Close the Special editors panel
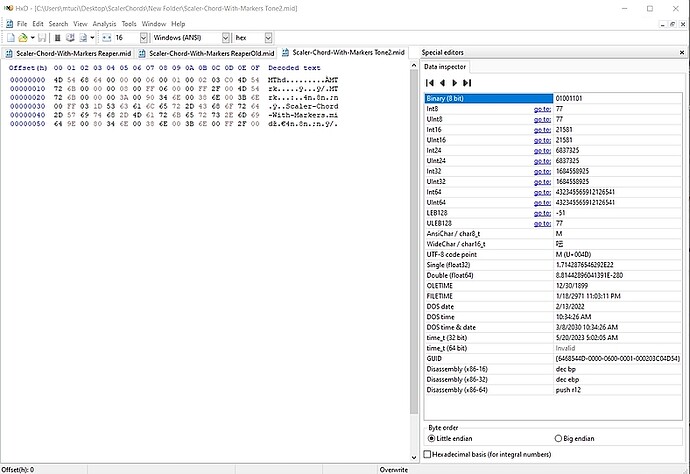690x474 pixels. [682, 52]
